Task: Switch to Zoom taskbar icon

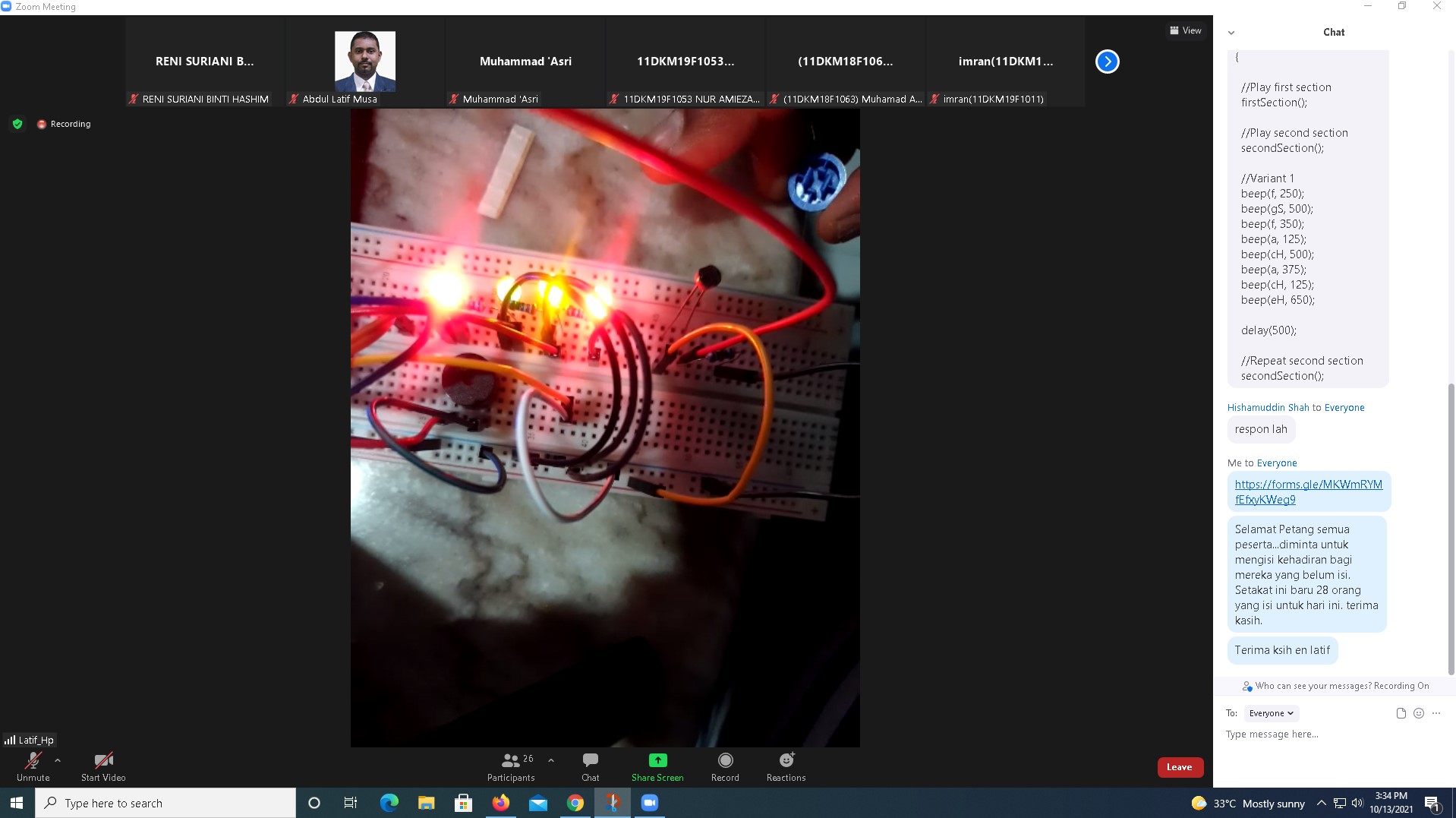Action: click(x=649, y=803)
